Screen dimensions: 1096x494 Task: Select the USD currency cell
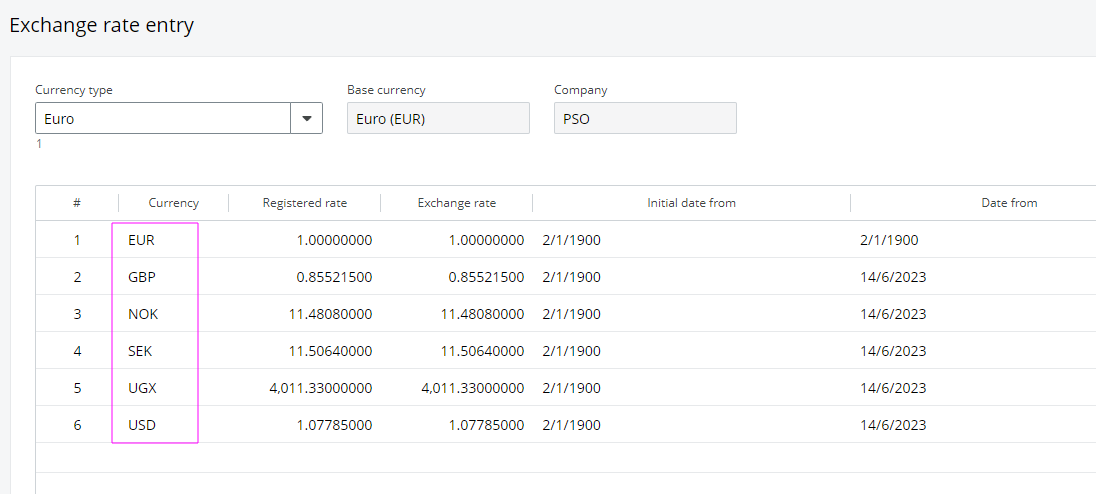coord(173,425)
